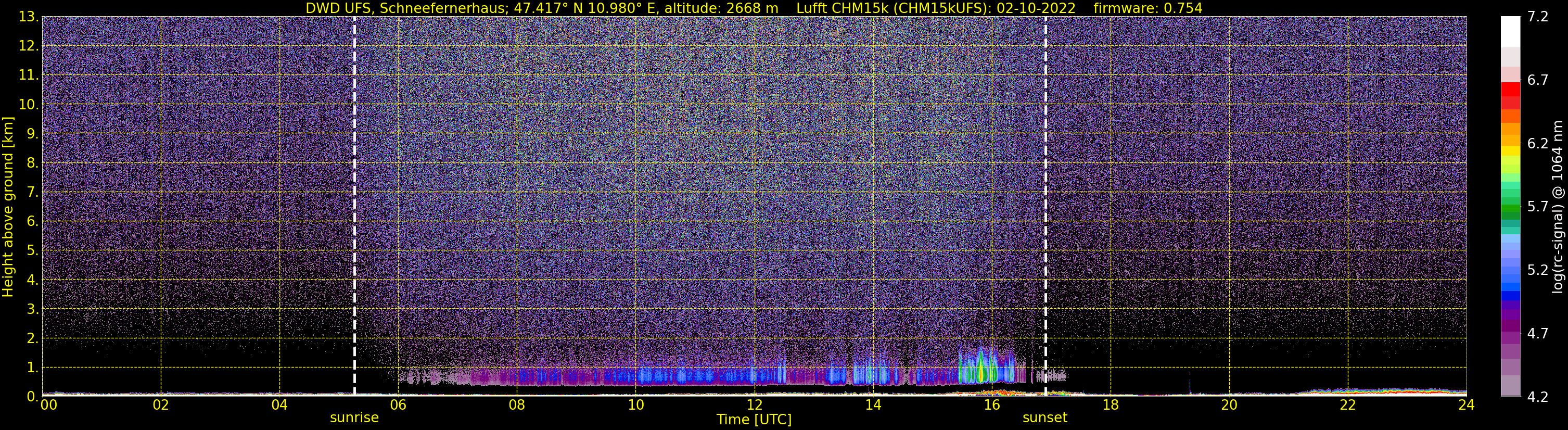This screenshot has height=430, width=1568.
Task: Click the colorbar value '4.2'
Action: point(1538,397)
